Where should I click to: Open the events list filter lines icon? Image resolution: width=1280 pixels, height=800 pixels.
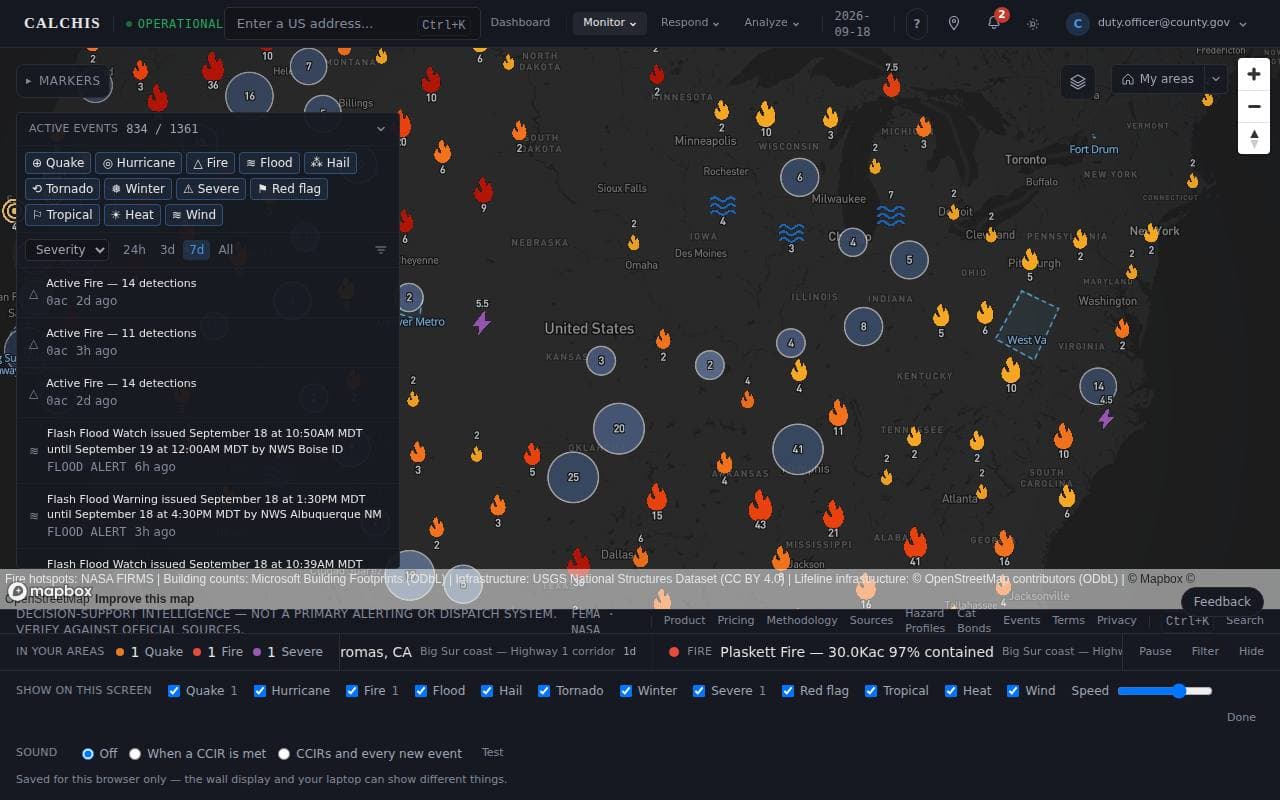(x=380, y=250)
